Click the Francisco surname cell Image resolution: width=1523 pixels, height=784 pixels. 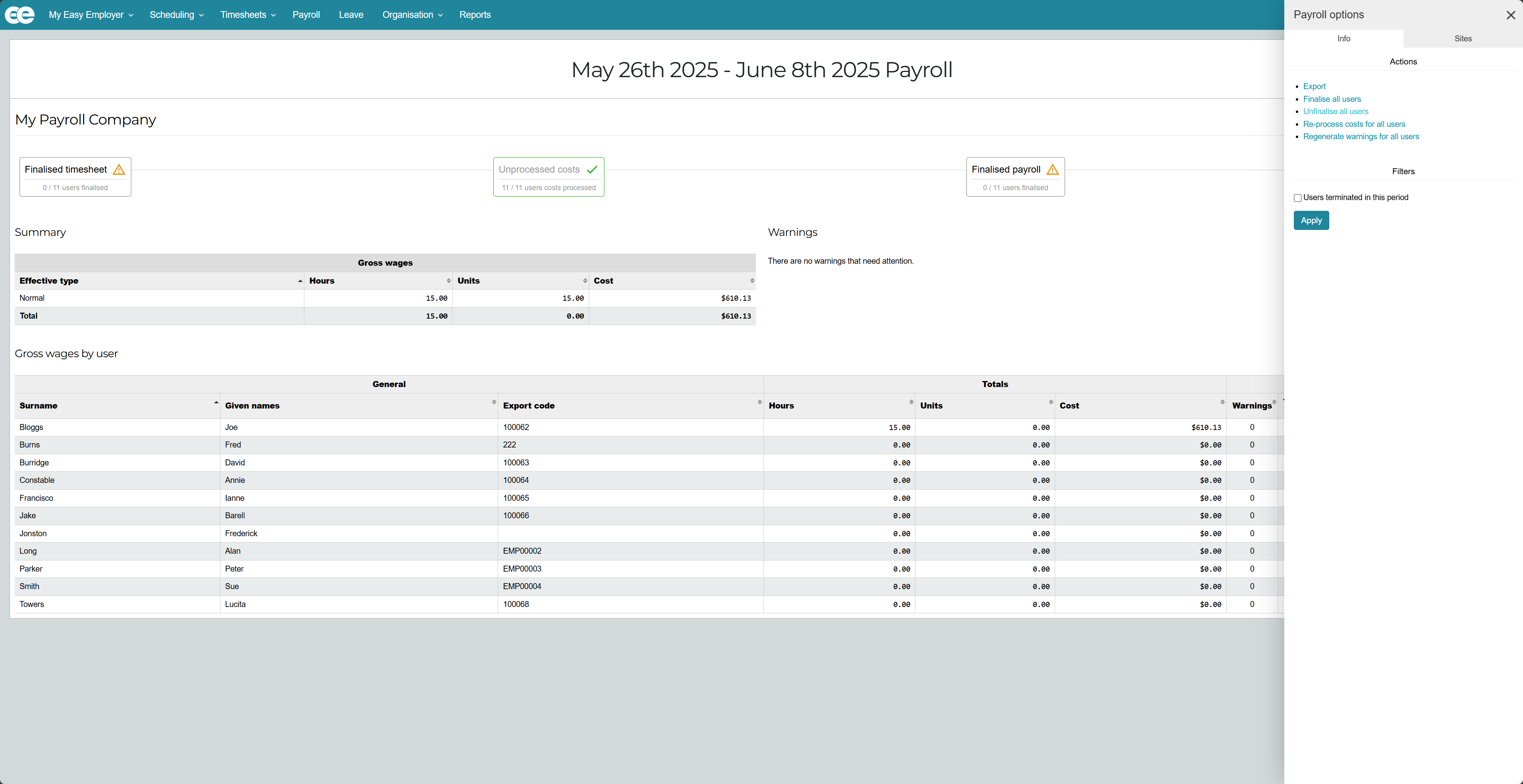tap(117, 498)
